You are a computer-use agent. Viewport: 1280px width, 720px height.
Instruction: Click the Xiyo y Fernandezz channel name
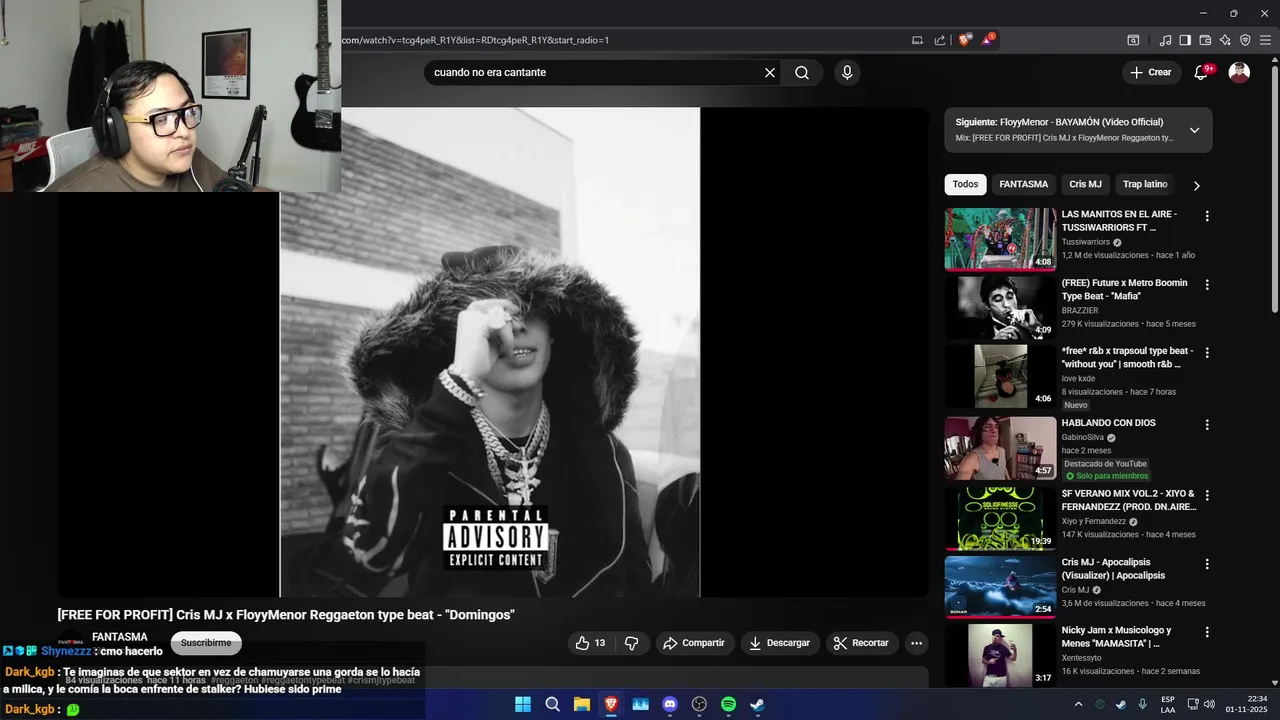1093,522
